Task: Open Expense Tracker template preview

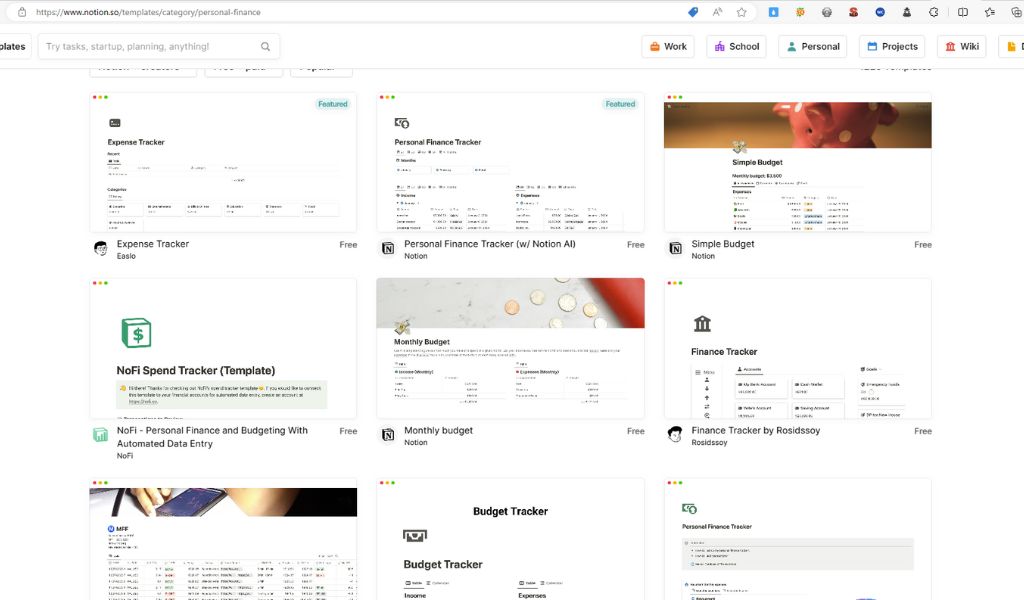Action: (223, 163)
